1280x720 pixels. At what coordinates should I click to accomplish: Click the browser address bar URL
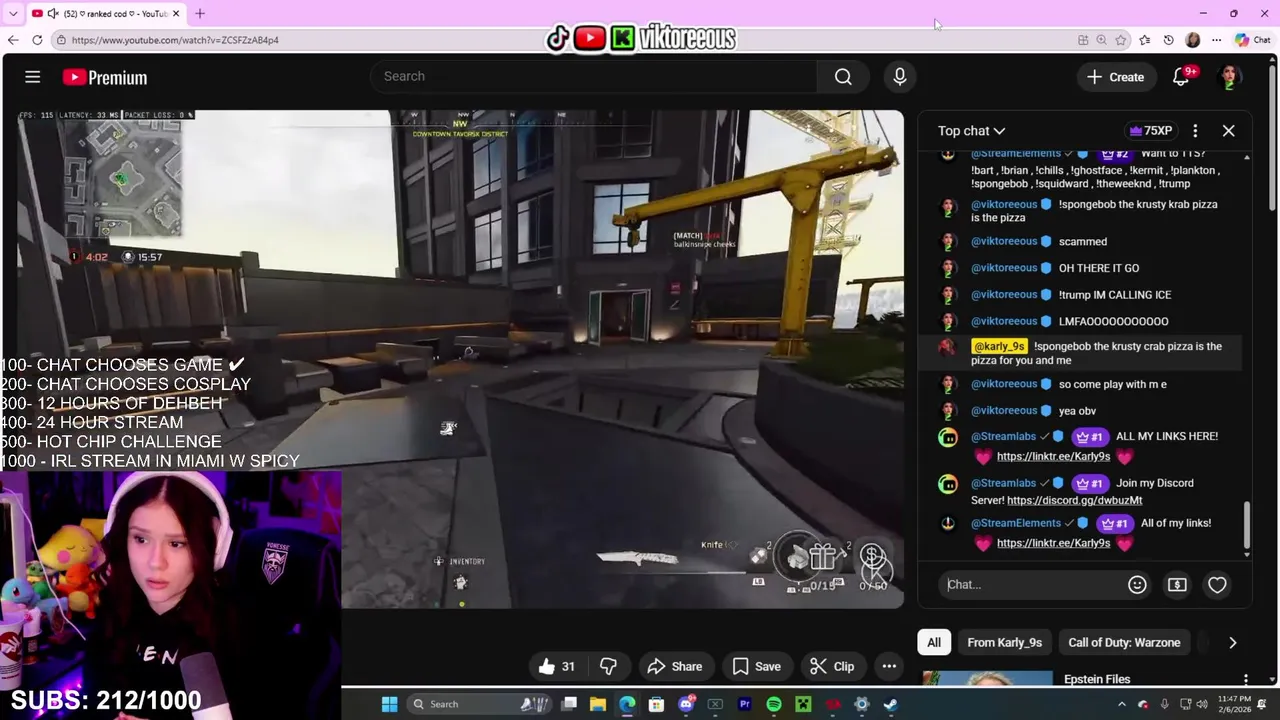[175, 40]
